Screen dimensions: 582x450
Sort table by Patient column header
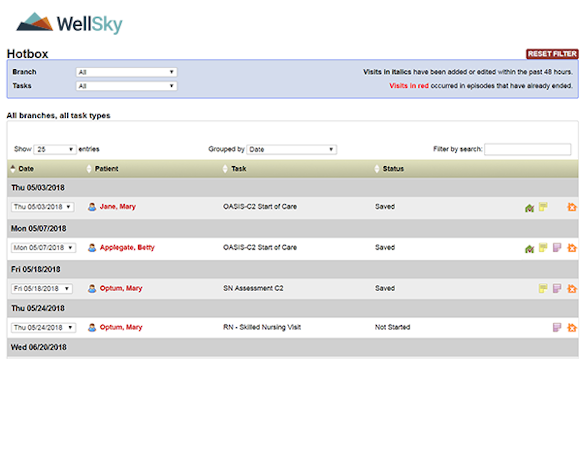click(x=106, y=169)
